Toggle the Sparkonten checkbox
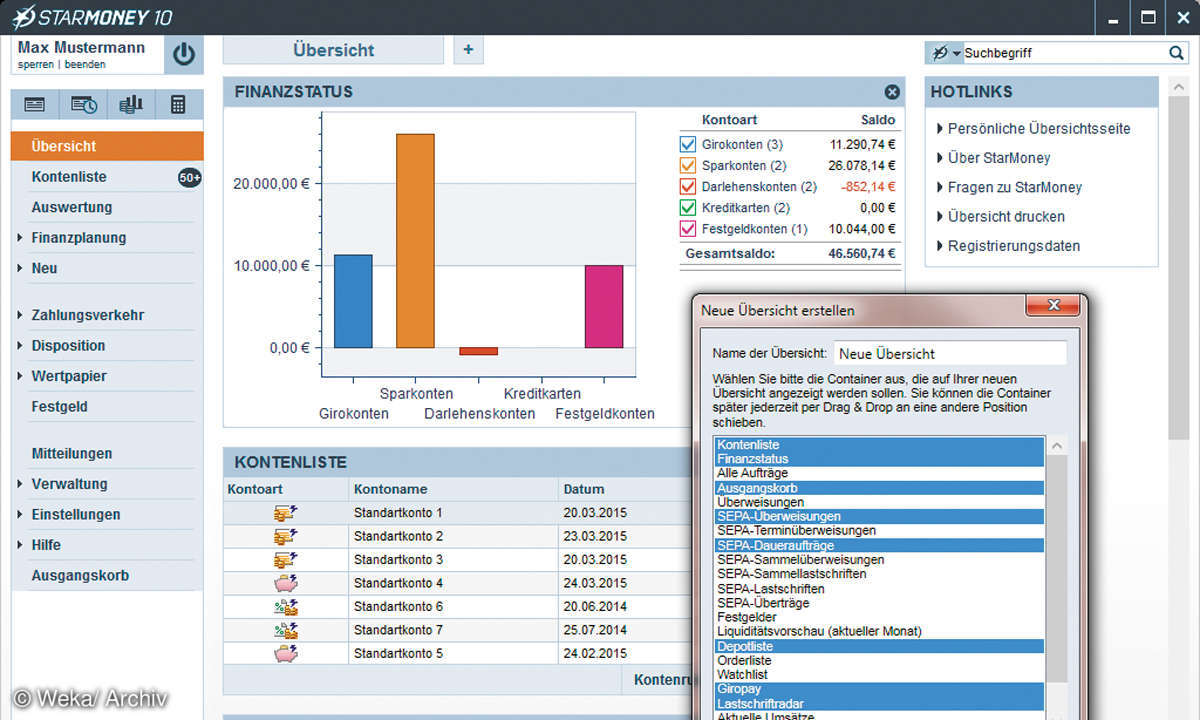Screen dimensions: 1200x720 (687, 166)
